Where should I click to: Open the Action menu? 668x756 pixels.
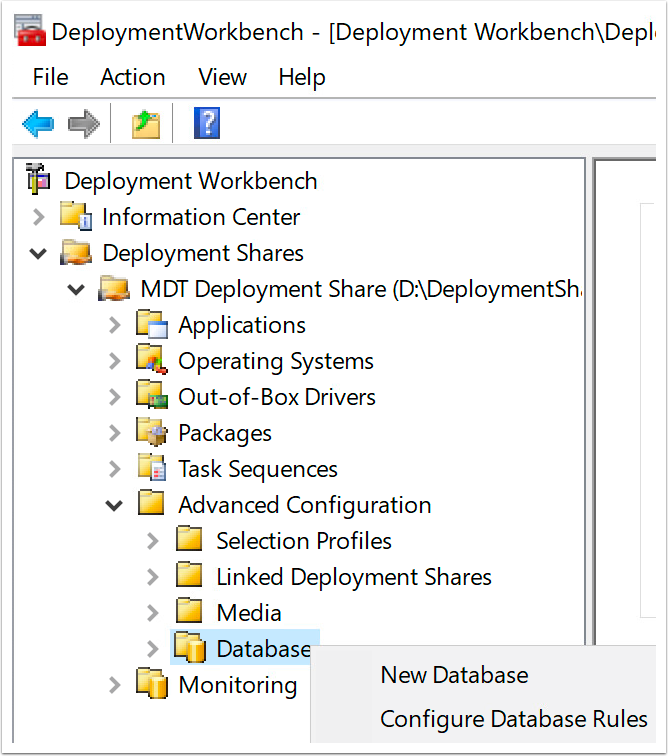click(x=133, y=77)
